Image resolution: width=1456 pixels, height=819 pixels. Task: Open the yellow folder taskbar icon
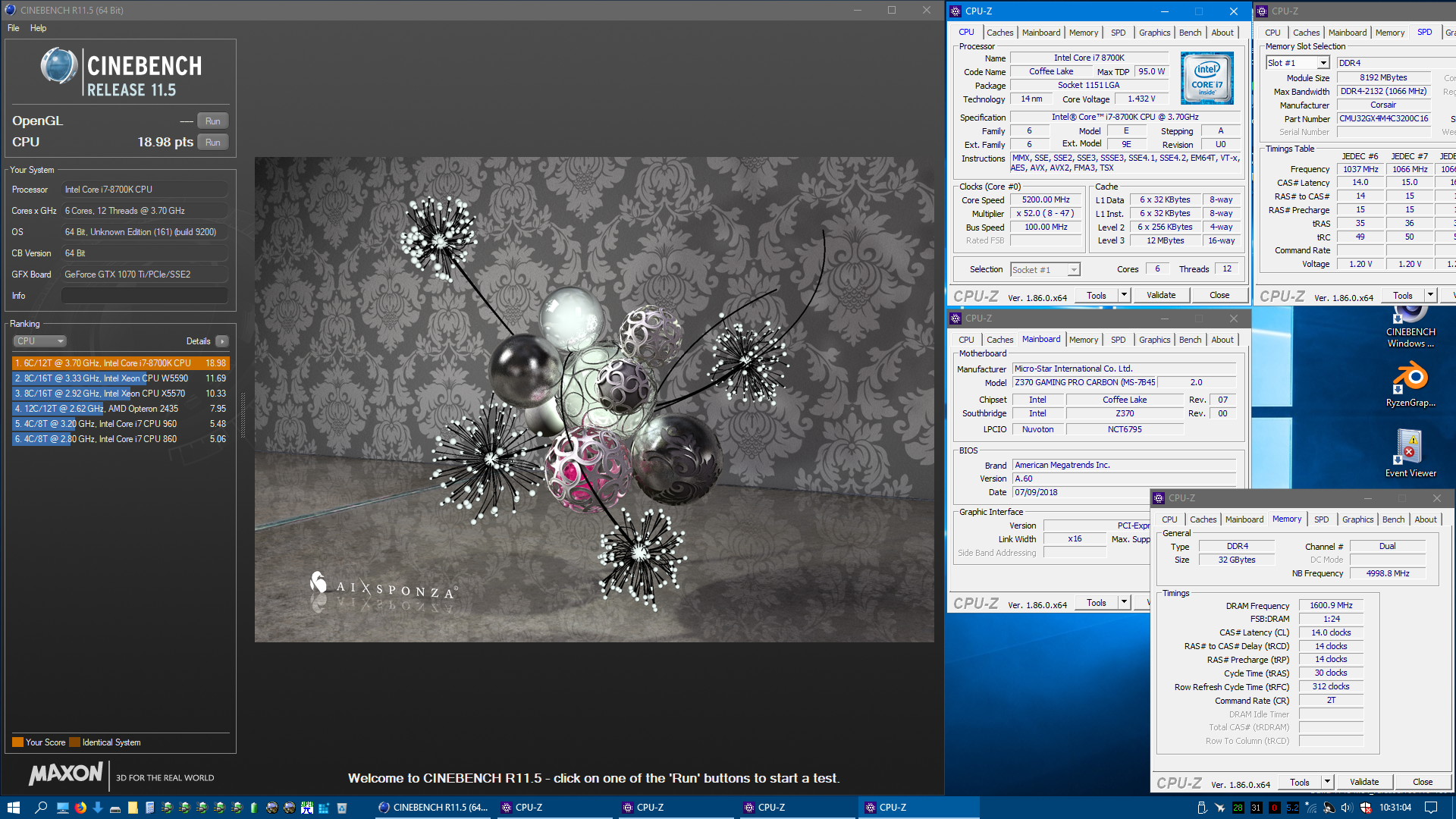click(x=133, y=808)
